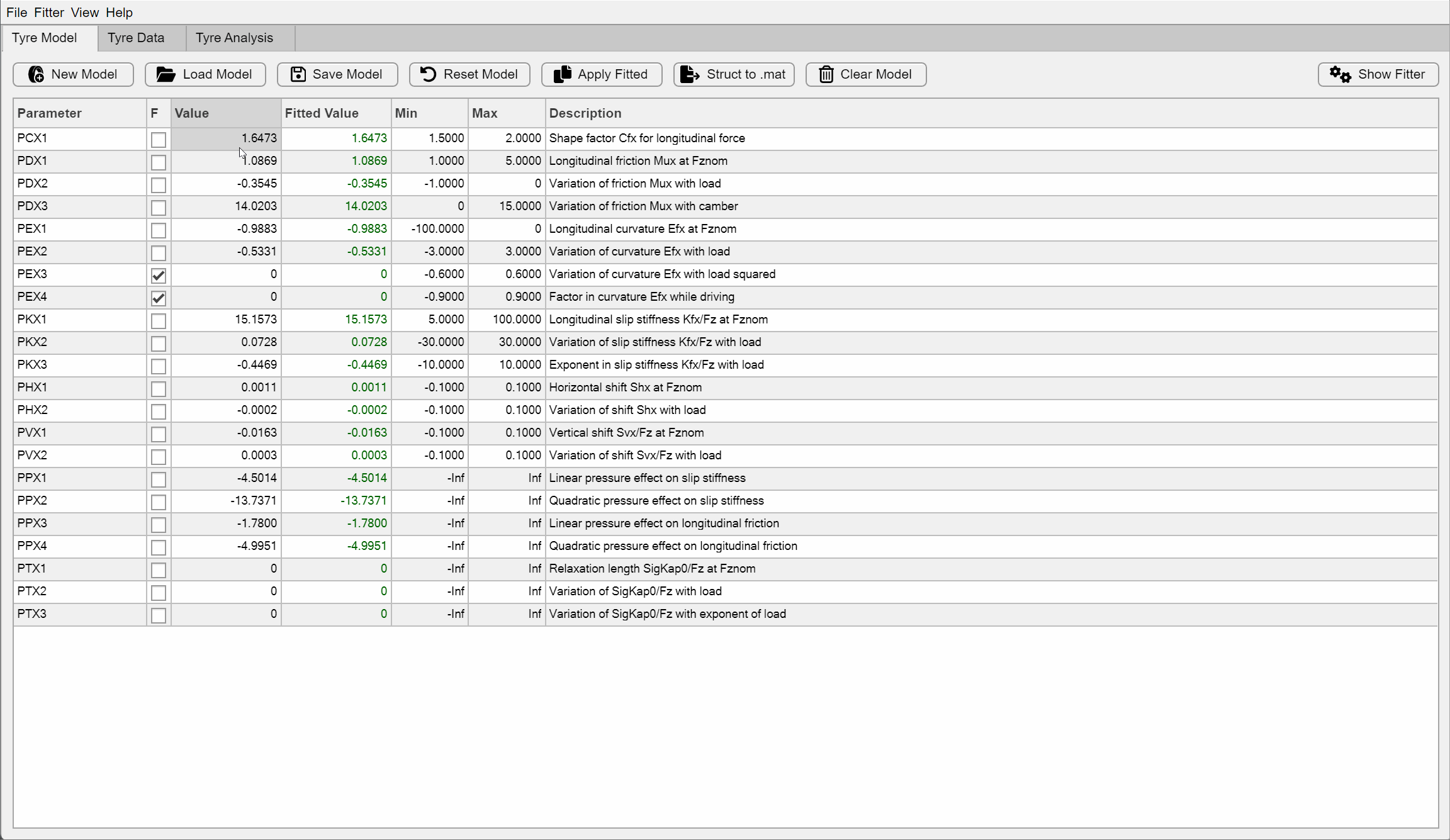Toggle the PEX4 fixed checkbox off

pyautogui.click(x=157, y=297)
